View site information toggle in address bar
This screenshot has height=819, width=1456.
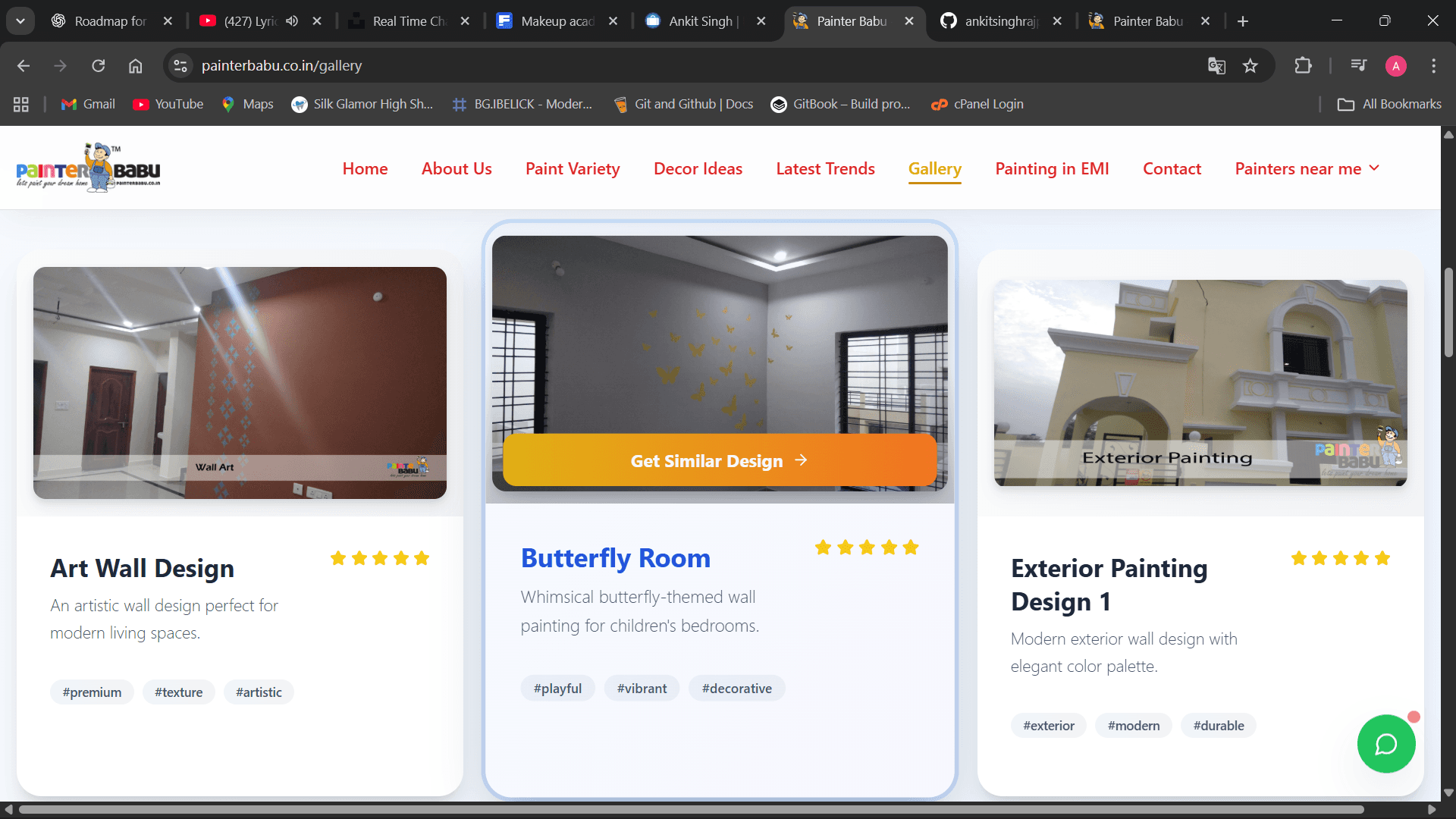point(180,66)
